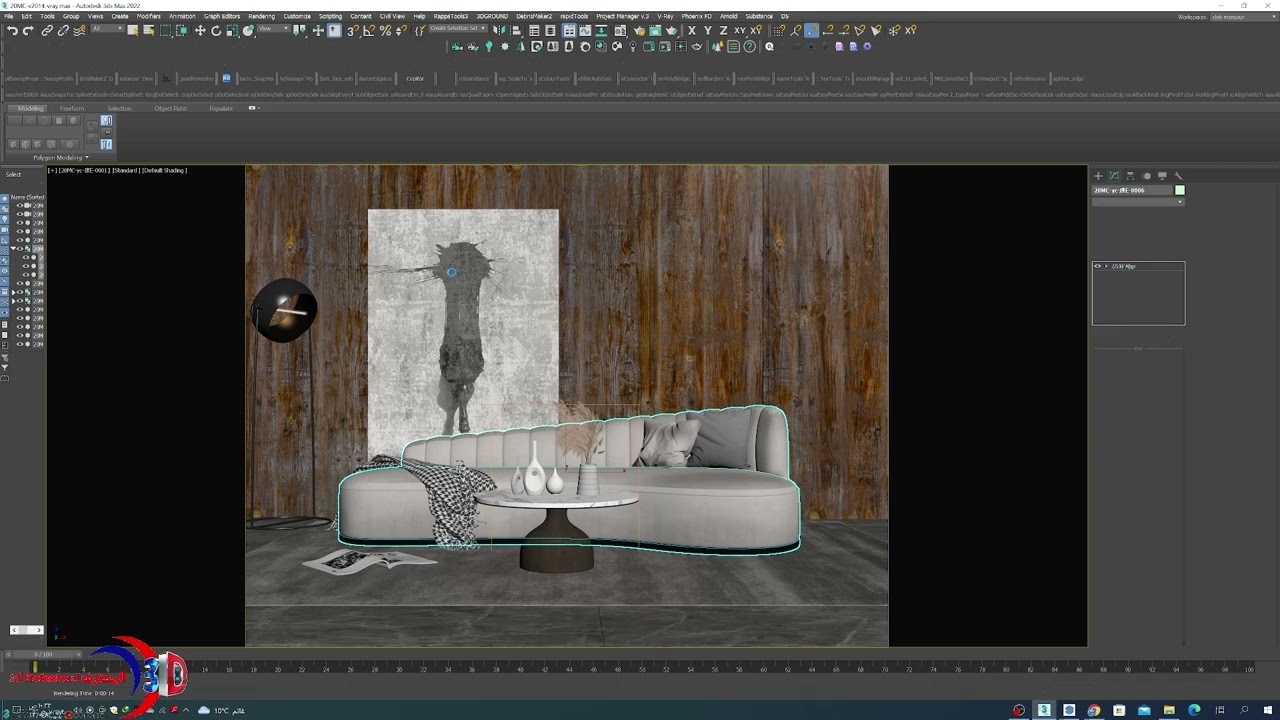Click the Chrome icon in taskbar

pos(1094,710)
